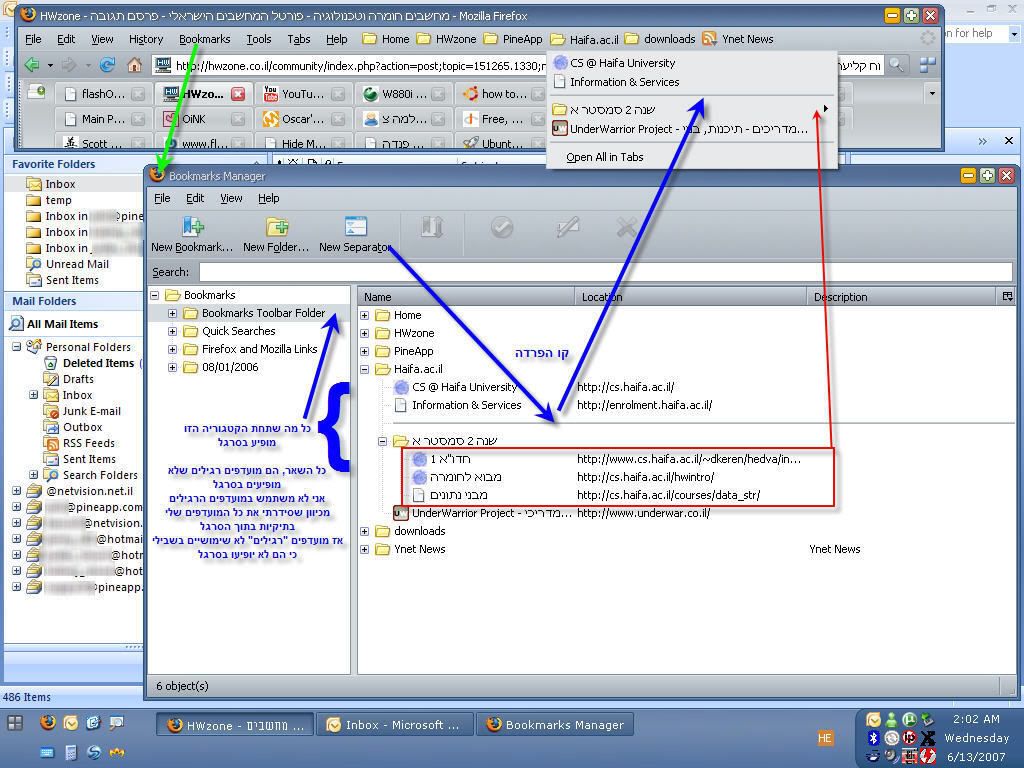Open the Junk E-mail folder in Outlook
The width and height of the screenshot is (1024, 768).
coord(82,411)
